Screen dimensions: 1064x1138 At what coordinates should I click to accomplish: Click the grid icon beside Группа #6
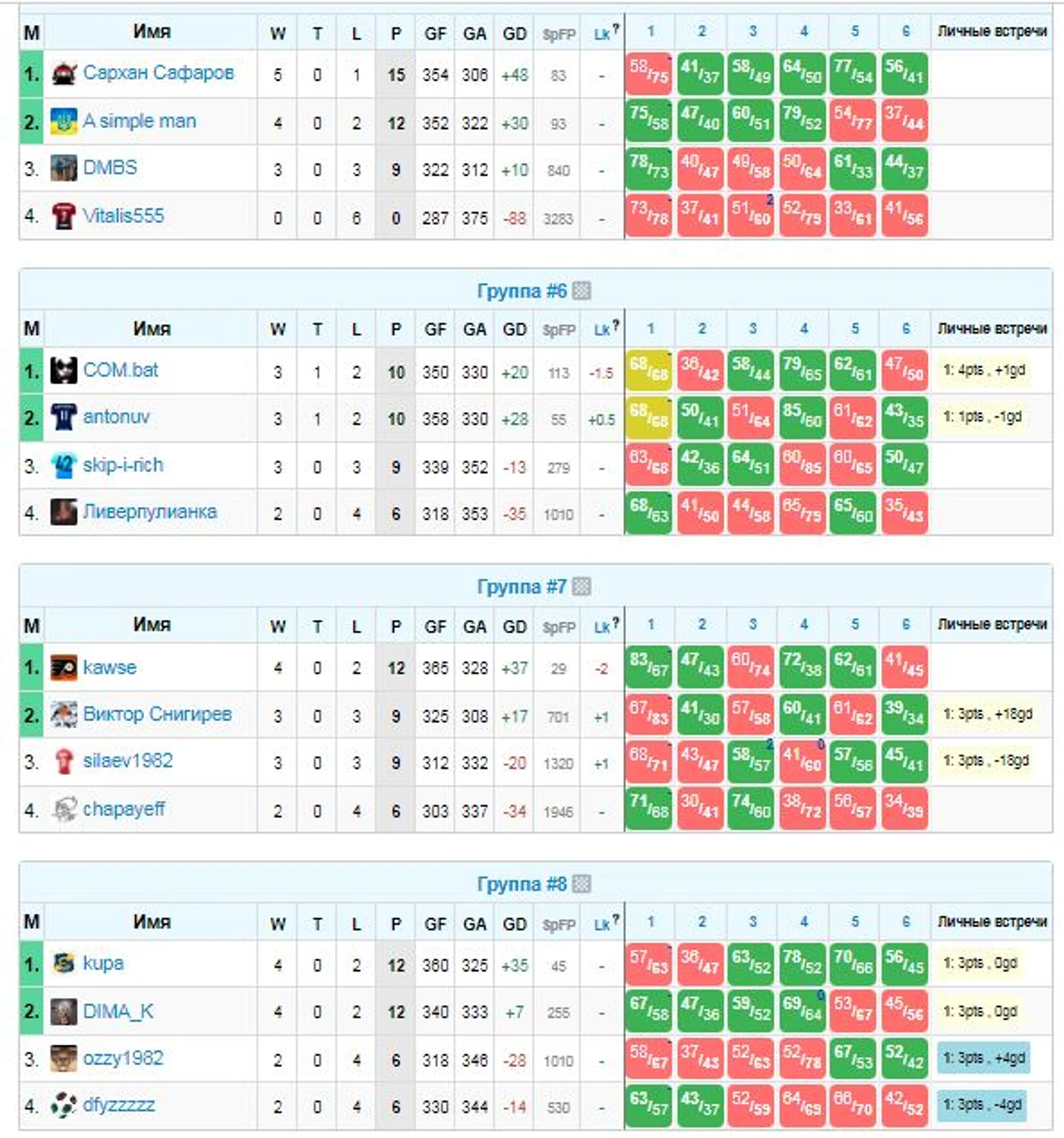click(582, 292)
